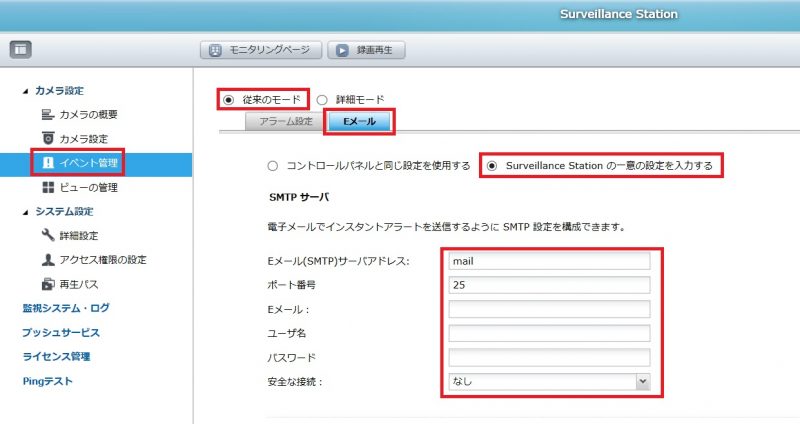Click the カメラの概要 list icon
Viewport: 800px width, 424px height.
(x=47, y=114)
